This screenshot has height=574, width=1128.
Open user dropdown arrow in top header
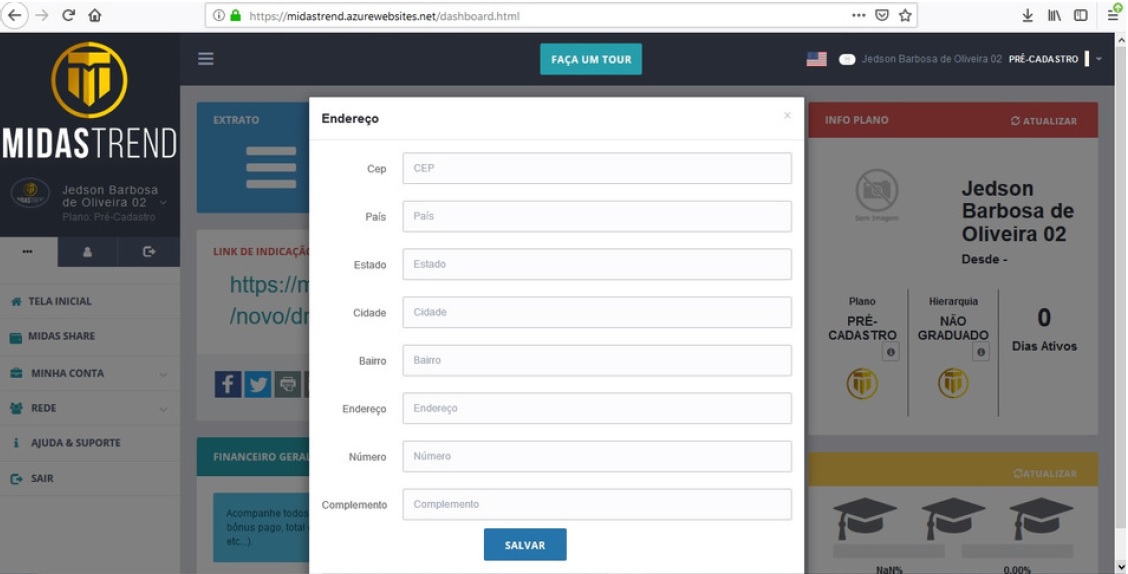pyautogui.click(x=1098, y=59)
